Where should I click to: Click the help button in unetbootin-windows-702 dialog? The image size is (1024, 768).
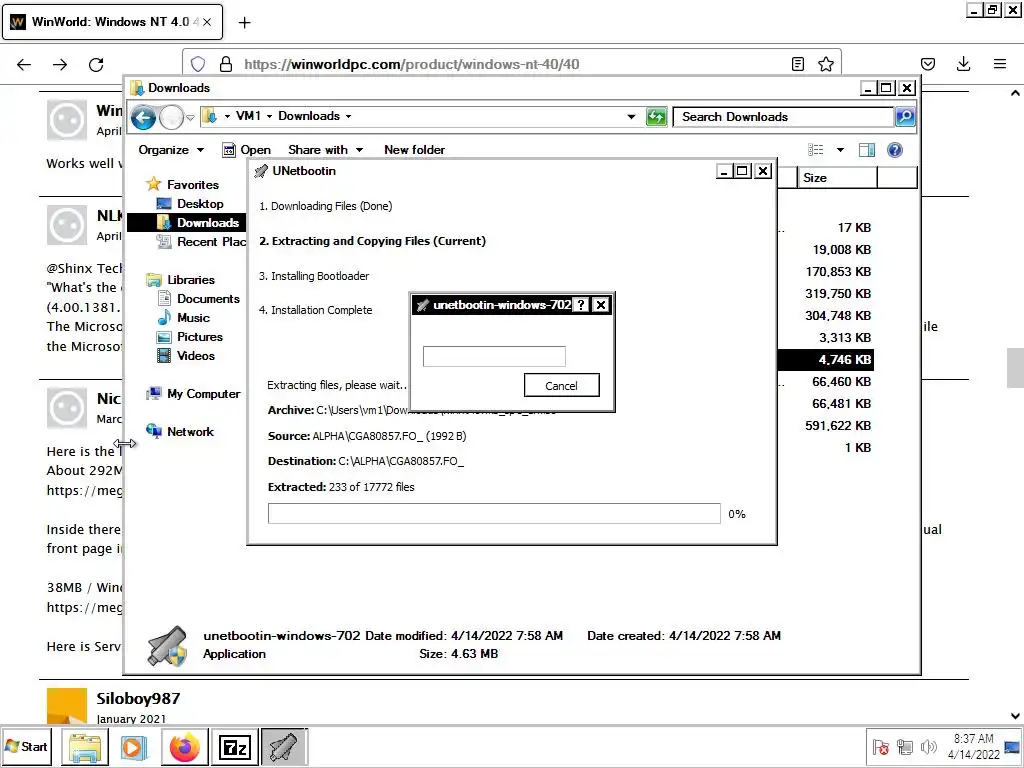[580, 305]
